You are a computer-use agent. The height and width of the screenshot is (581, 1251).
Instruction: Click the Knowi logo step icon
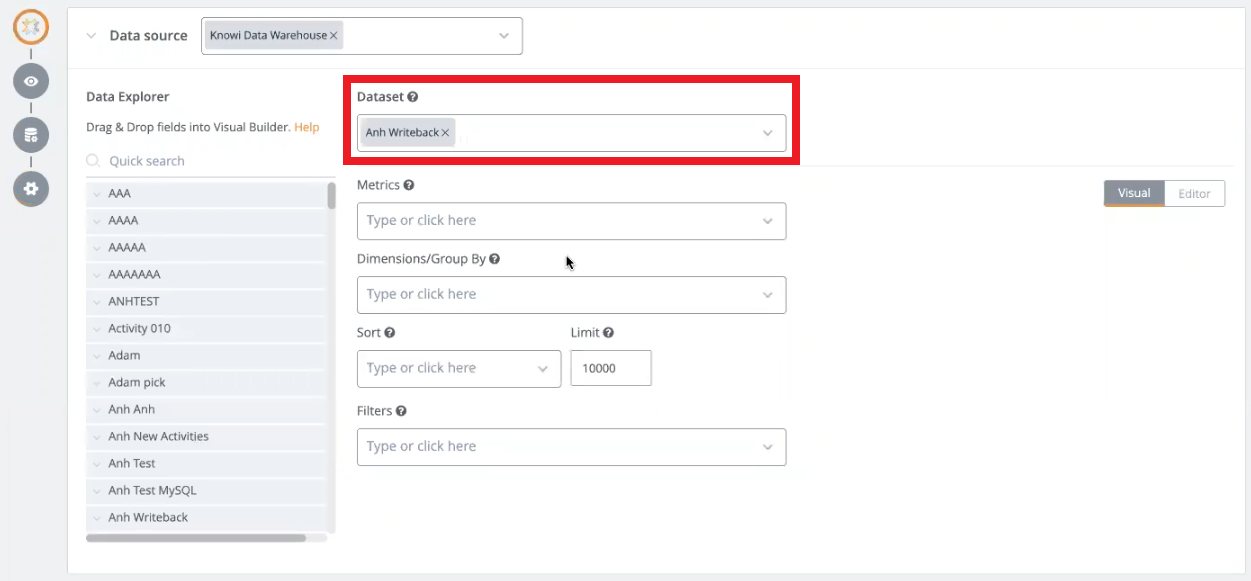tap(31, 27)
